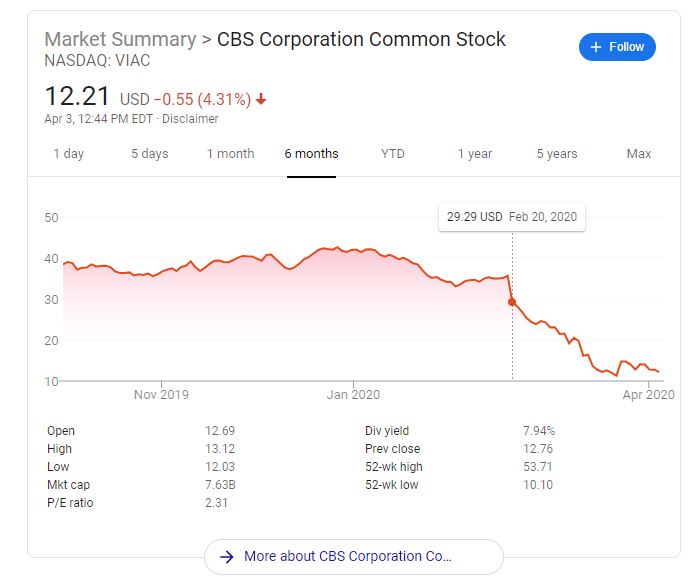The width and height of the screenshot is (694, 577).
Task: Switch to YTD view
Action: point(393,154)
